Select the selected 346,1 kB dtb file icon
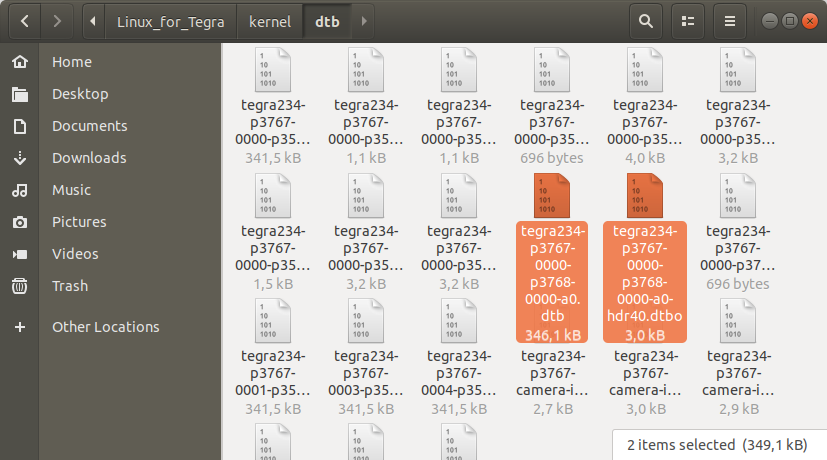This screenshot has height=460, width=827. [552, 196]
